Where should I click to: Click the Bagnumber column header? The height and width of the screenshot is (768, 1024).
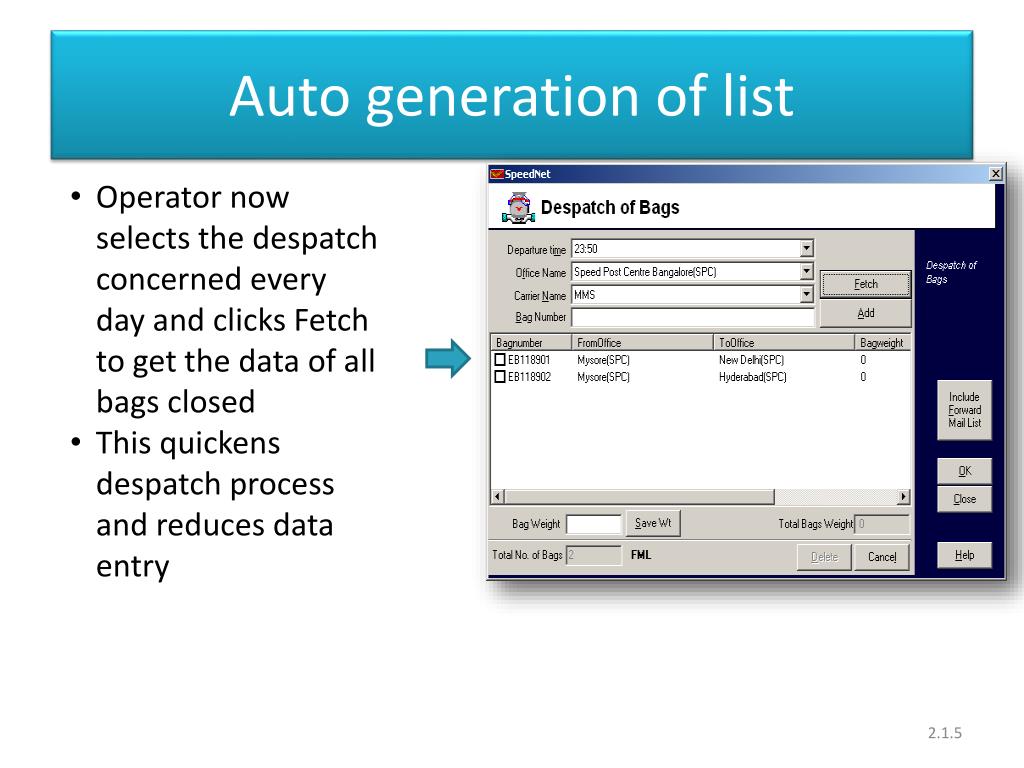531,342
